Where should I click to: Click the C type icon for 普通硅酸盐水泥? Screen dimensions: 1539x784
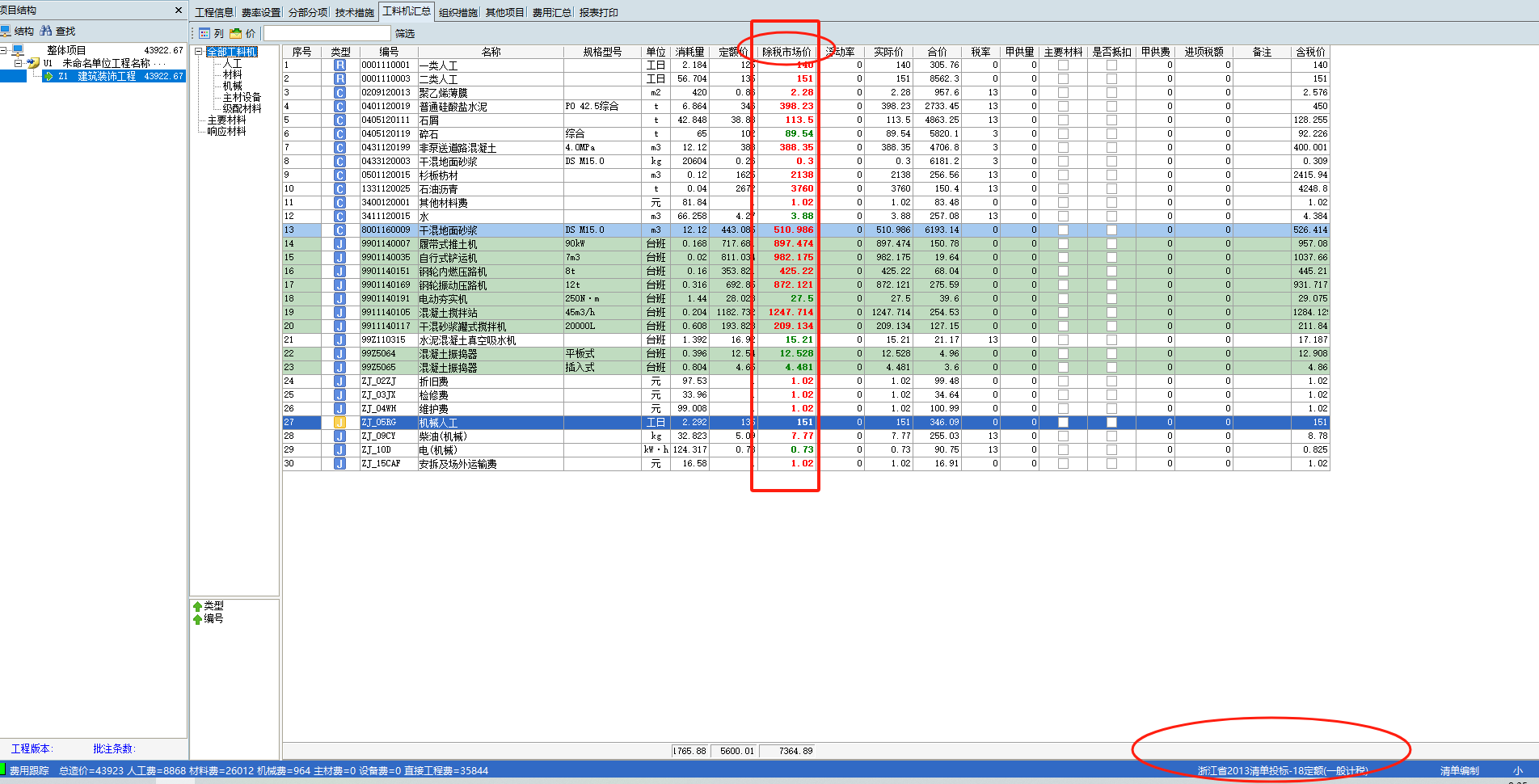pos(340,107)
